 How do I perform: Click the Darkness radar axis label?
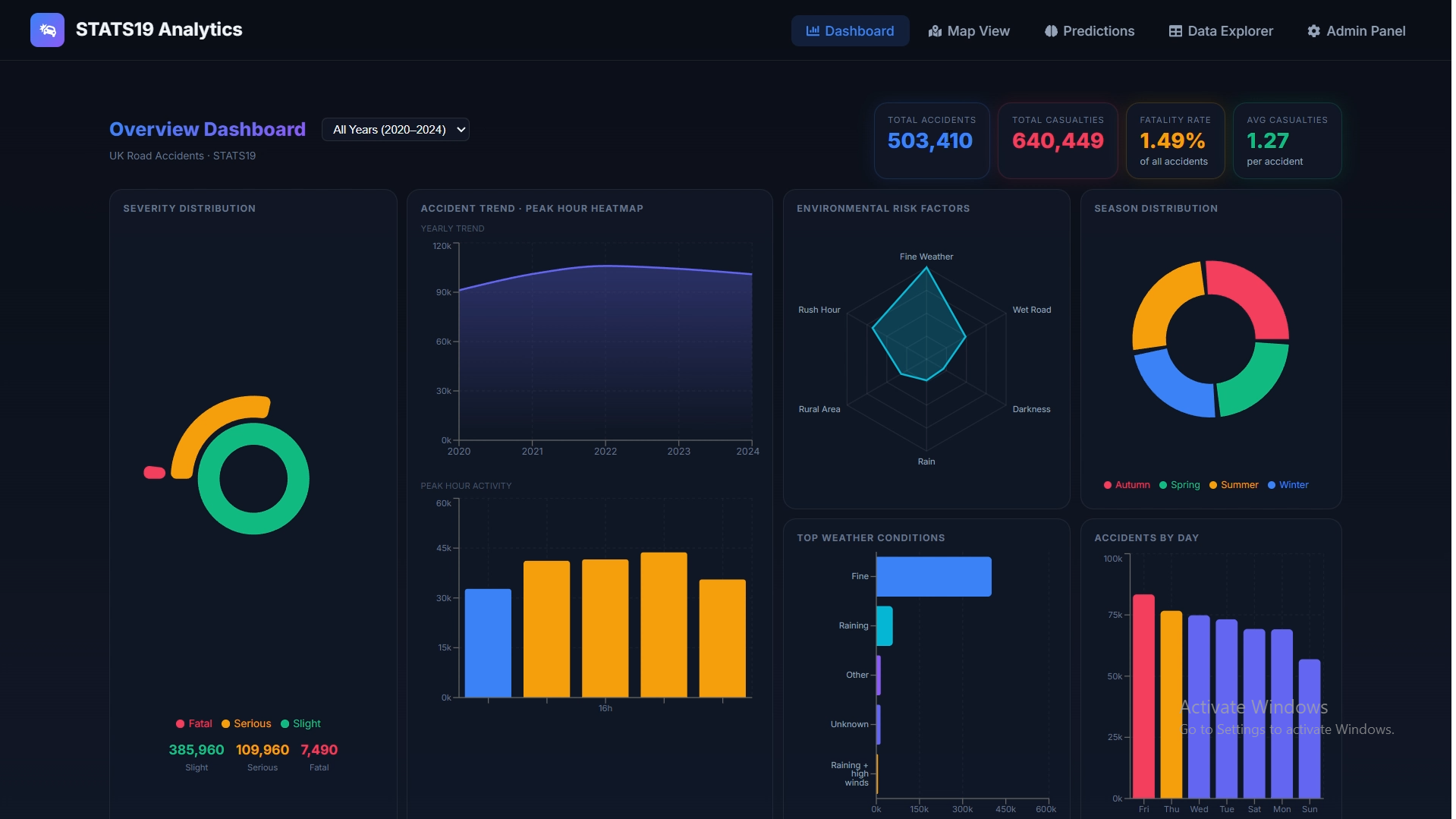[1032, 409]
